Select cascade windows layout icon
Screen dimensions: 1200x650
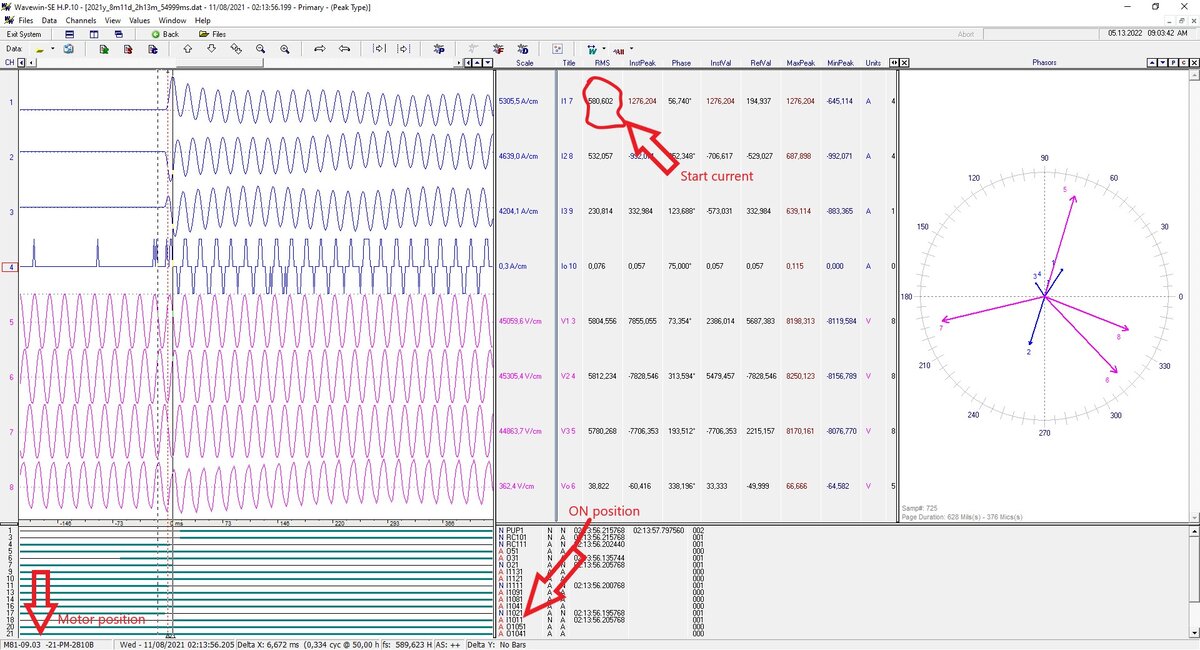pos(118,34)
